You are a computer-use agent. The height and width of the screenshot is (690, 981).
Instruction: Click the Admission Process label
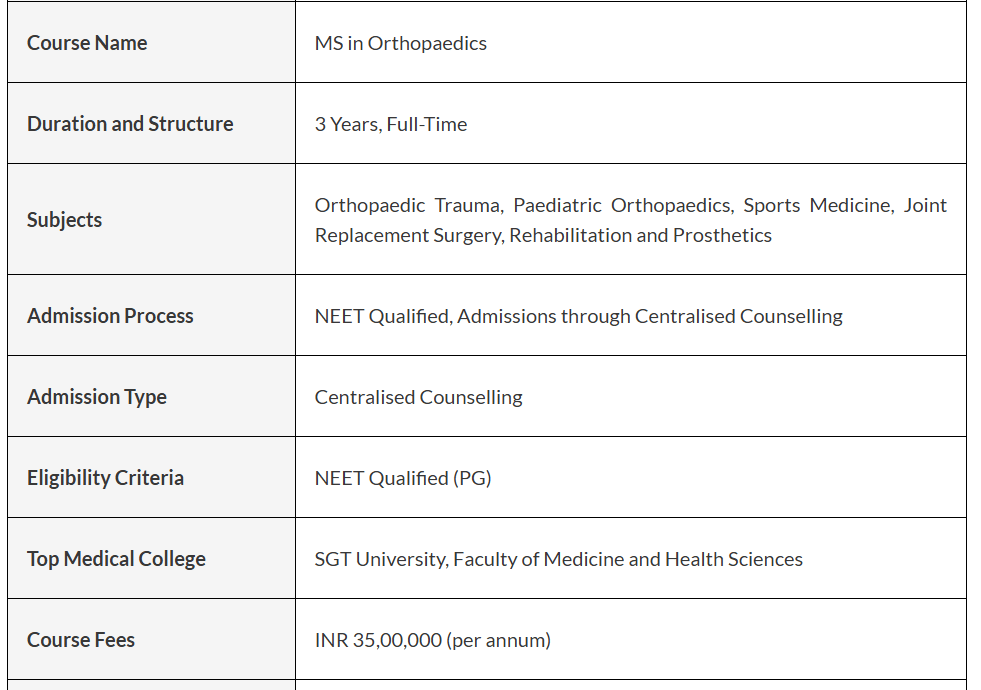110,316
